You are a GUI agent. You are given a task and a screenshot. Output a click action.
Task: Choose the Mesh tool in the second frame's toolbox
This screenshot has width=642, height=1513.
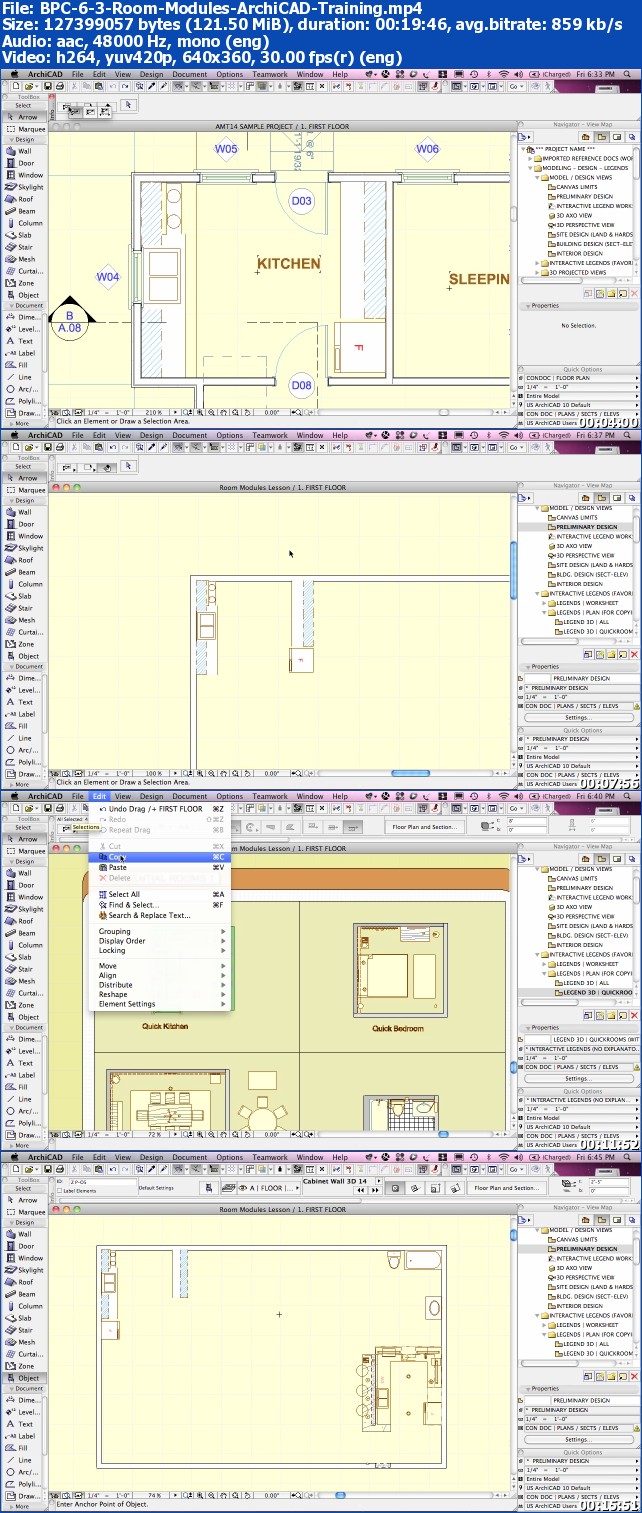pyautogui.click(x=25, y=620)
